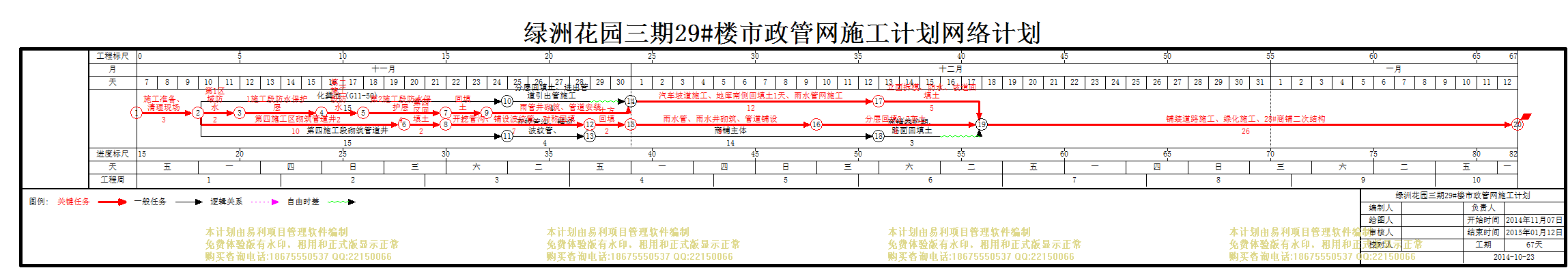Click the magenta 逻辑关系 dotted arrow icon
The height and width of the screenshot is (268, 1568).
[265, 202]
